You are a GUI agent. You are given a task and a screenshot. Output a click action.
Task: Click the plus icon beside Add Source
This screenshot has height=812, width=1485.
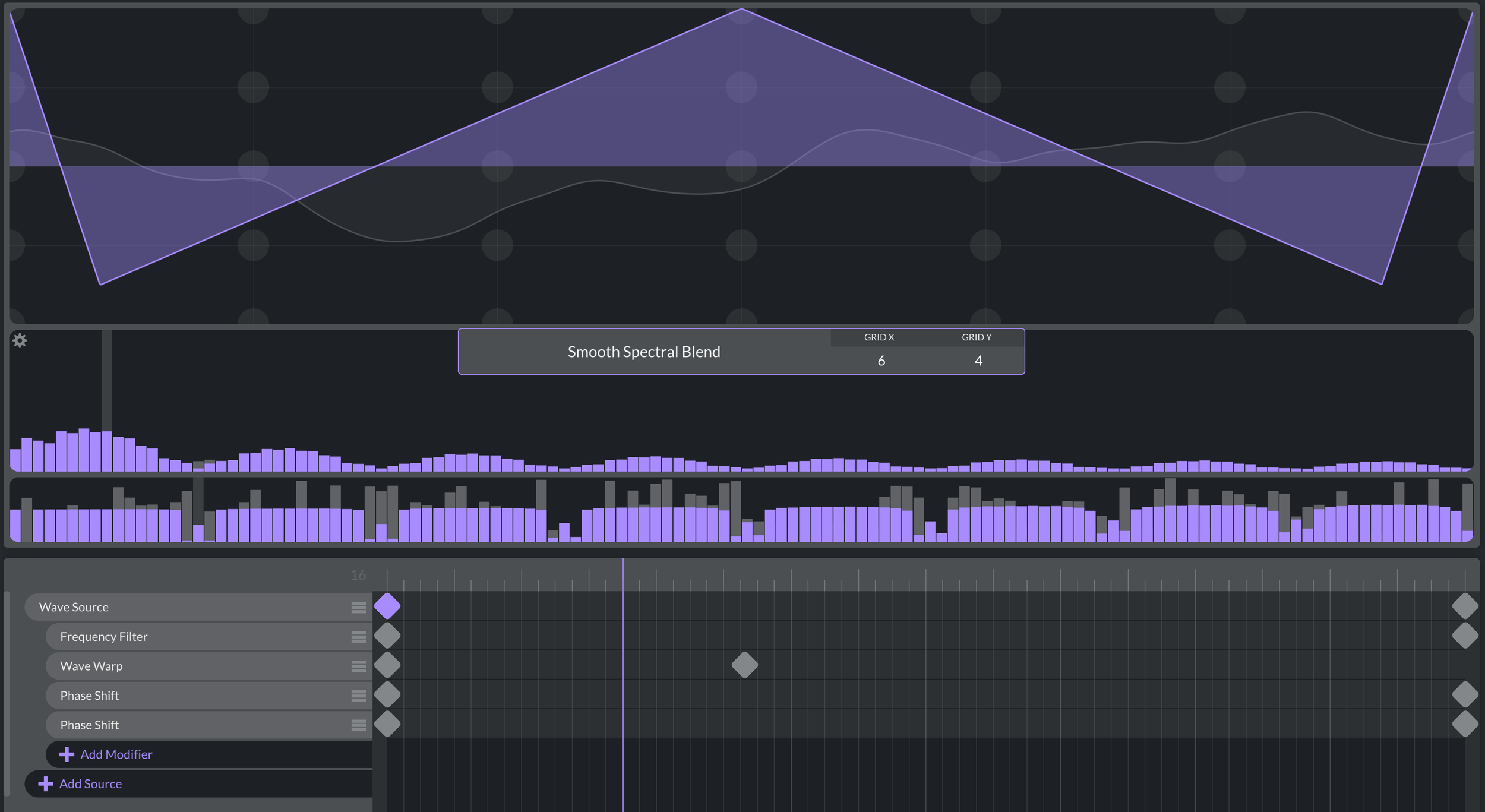tap(45, 784)
